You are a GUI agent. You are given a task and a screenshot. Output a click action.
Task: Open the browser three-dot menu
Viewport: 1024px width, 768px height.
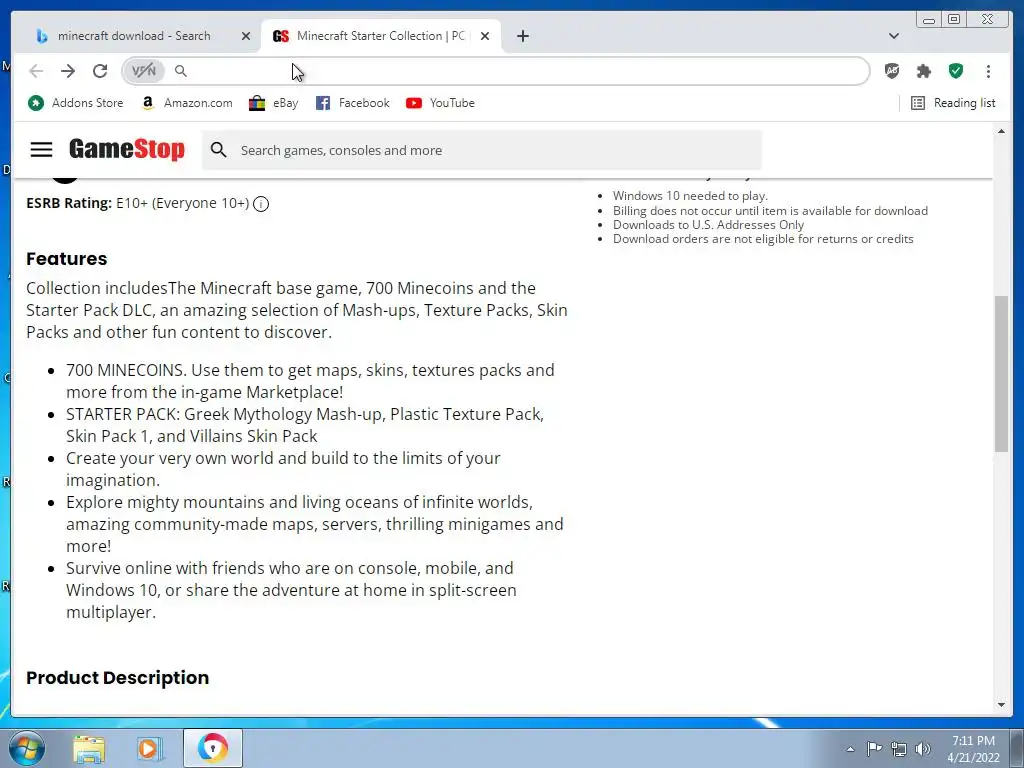click(x=988, y=71)
